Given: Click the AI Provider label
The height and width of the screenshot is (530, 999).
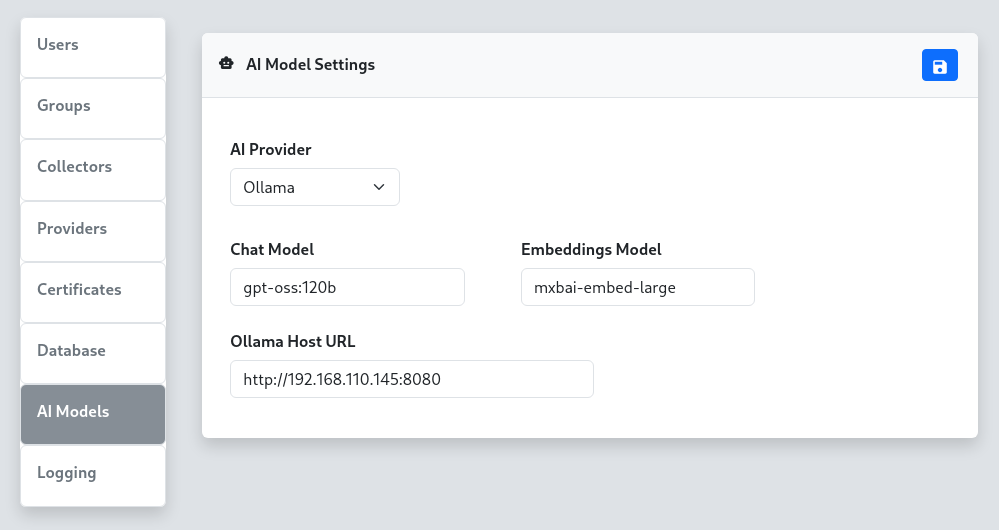Looking at the screenshot, I should 271,150.
